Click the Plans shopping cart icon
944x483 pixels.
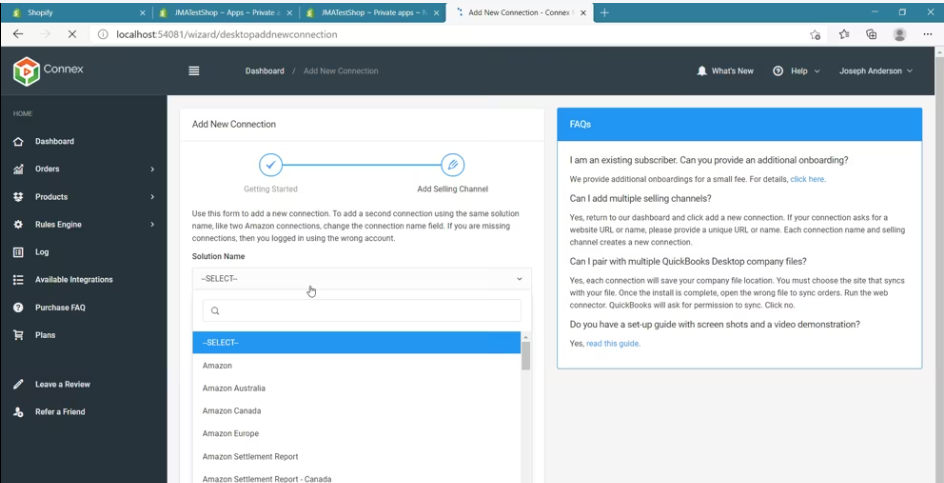(18, 335)
